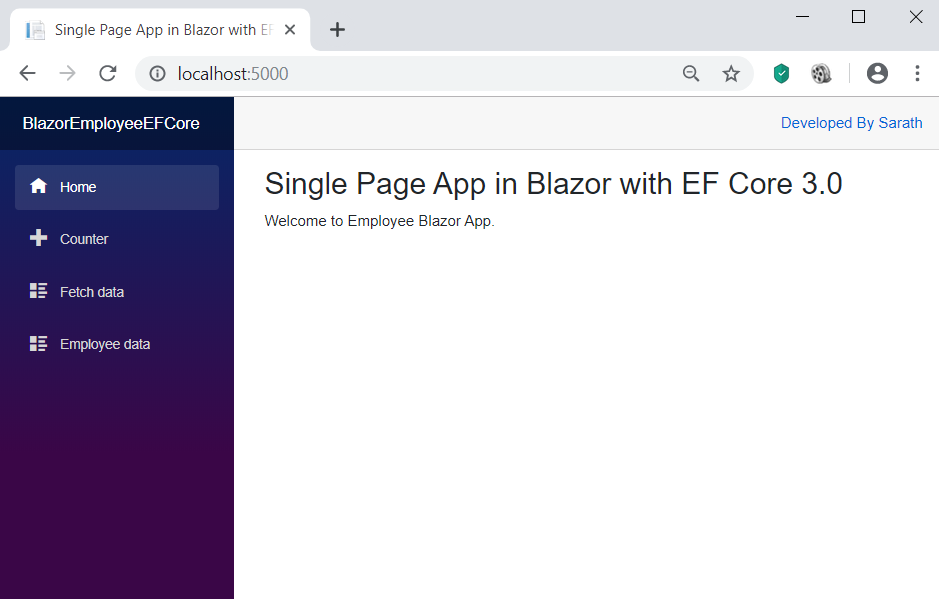Click the BlazorEmployeeEFCore brand link
The image size is (939, 599).
click(x=111, y=123)
